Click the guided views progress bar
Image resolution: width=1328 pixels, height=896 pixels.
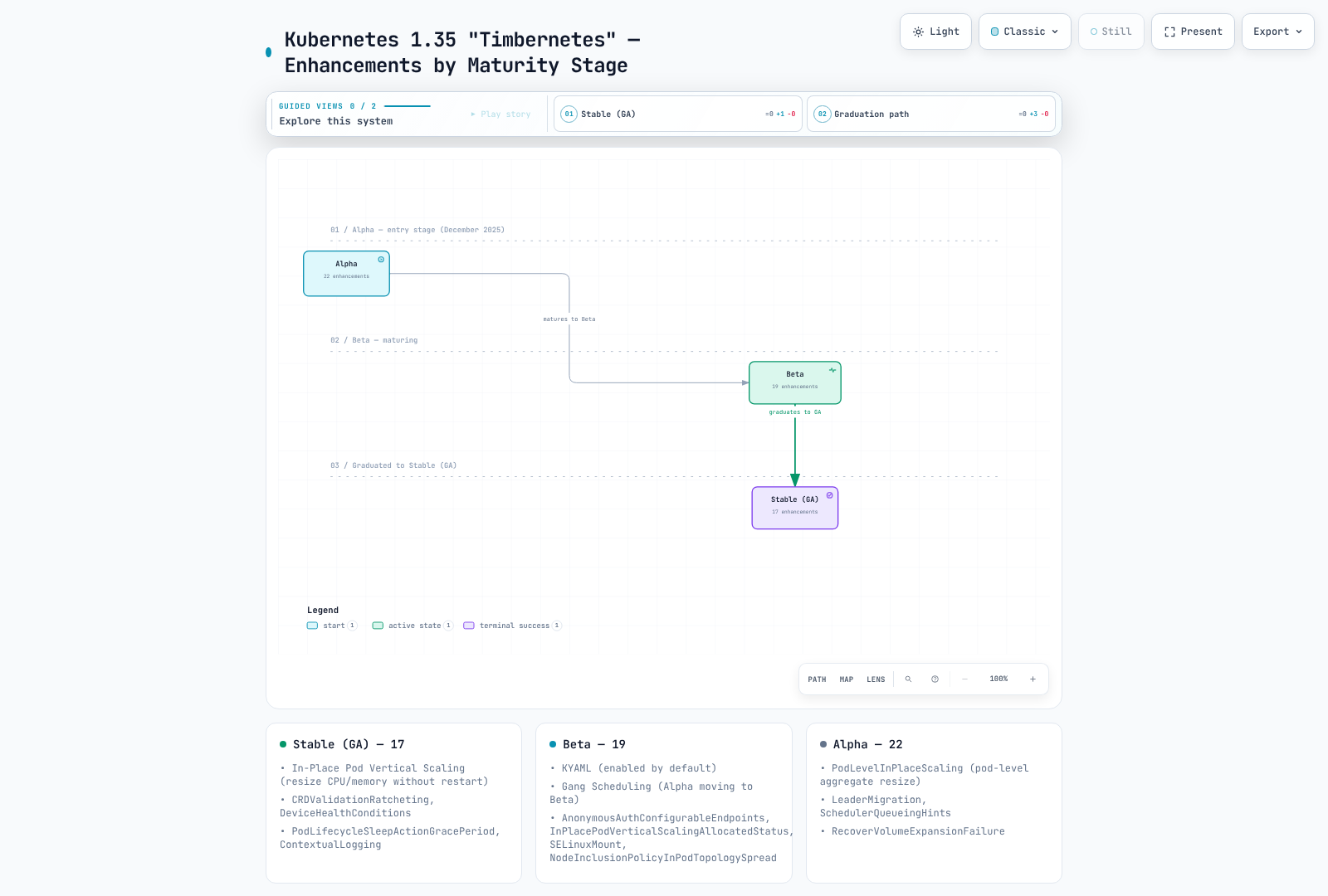click(408, 106)
